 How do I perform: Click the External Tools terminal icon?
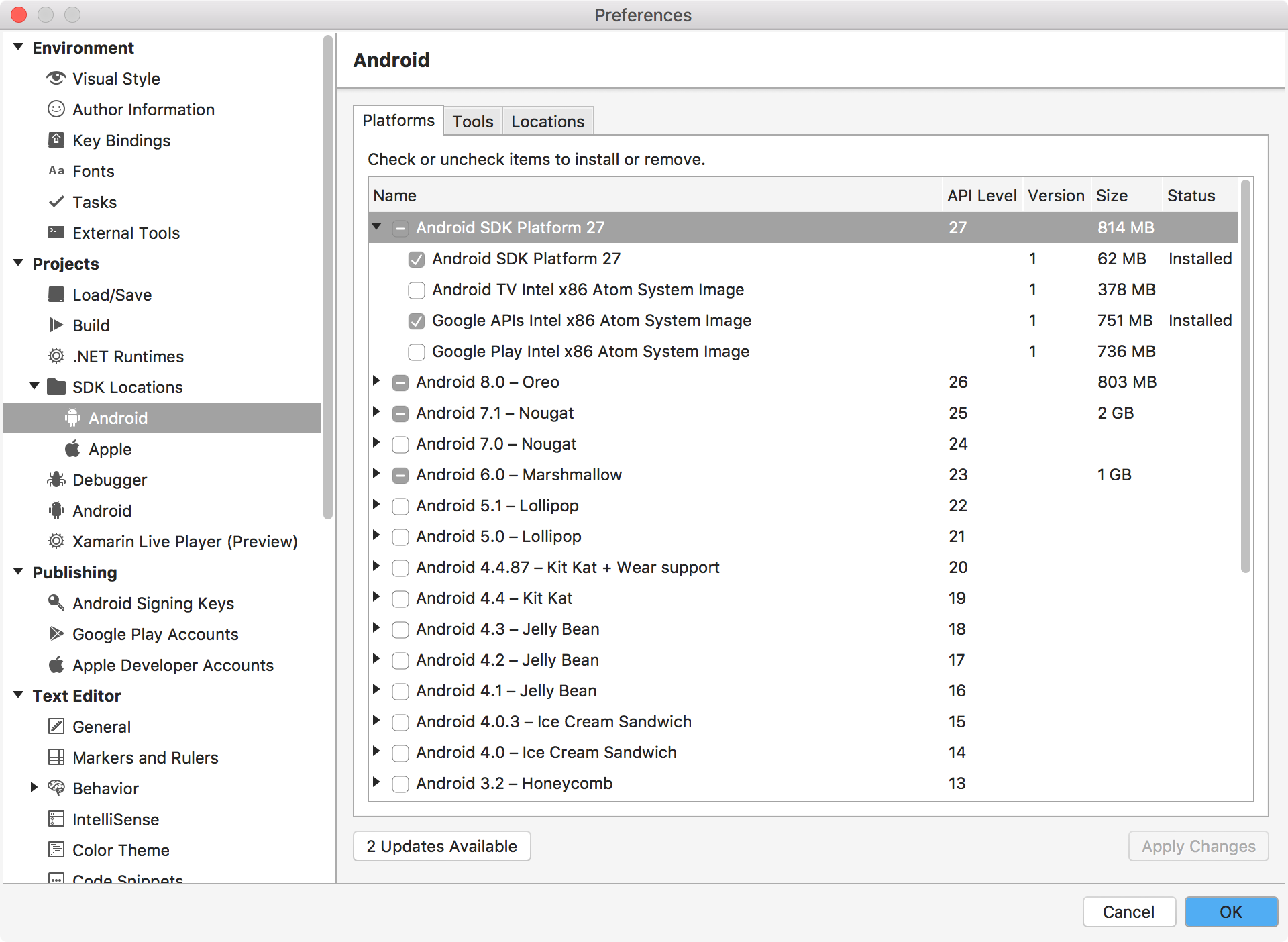(x=56, y=233)
